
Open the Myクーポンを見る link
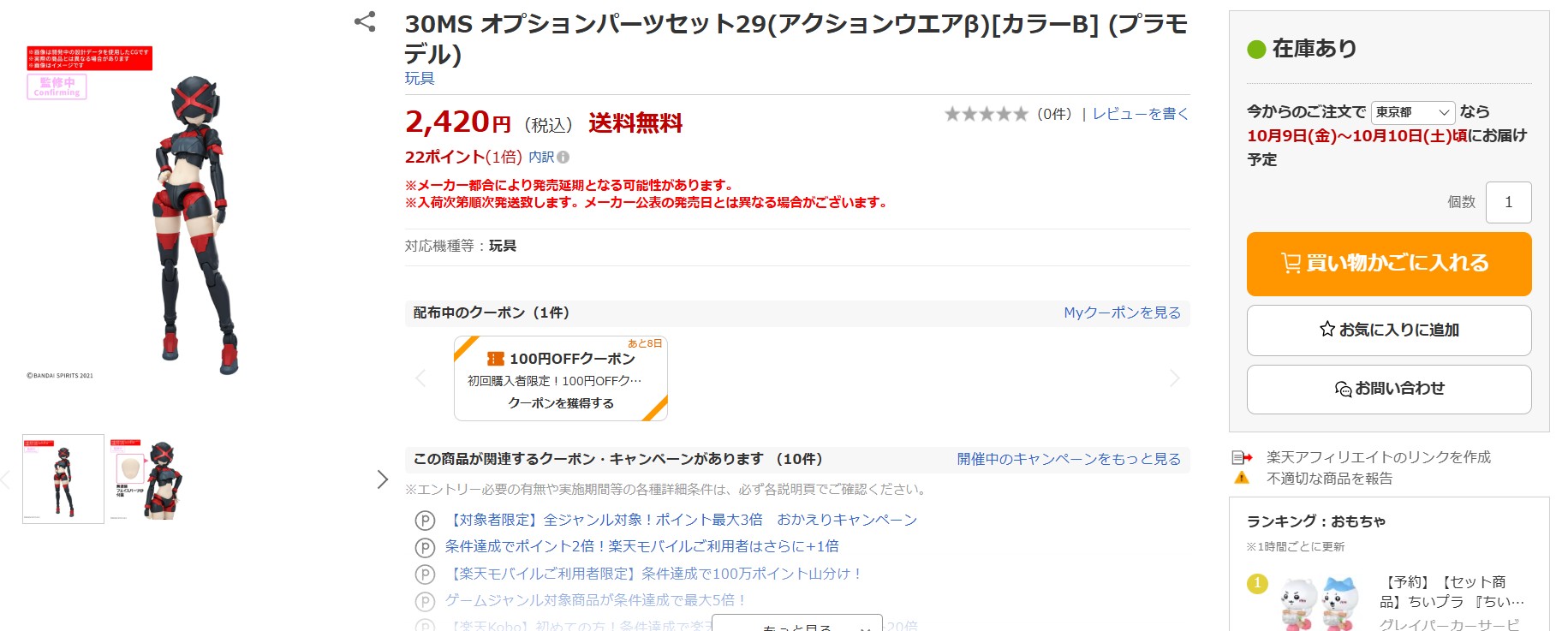pyautogui.click(x=1122, y=313)
